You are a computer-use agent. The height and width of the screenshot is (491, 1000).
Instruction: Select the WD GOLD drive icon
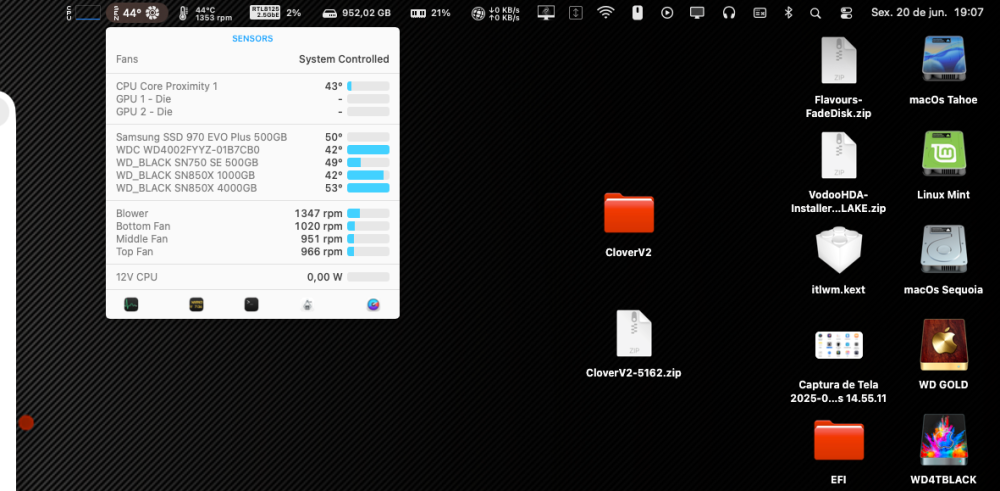(944, 344)
